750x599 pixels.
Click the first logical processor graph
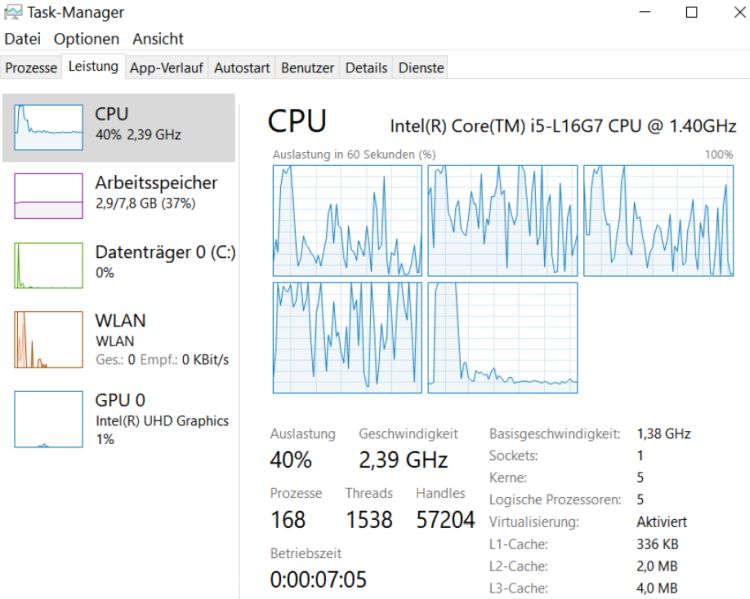(347, 221)
